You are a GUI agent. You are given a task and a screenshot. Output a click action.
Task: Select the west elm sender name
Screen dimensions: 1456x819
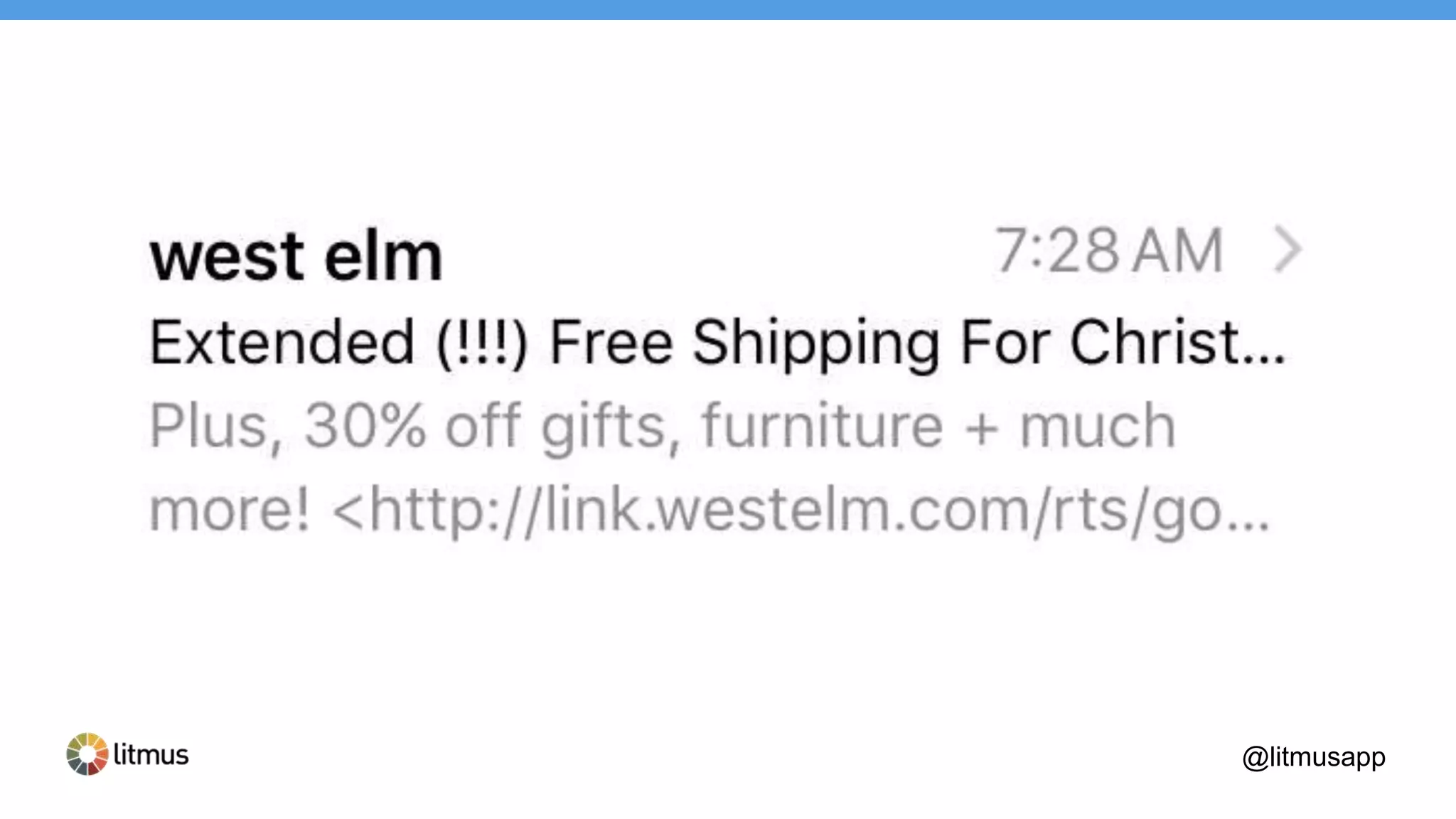[x=296, y=256]
